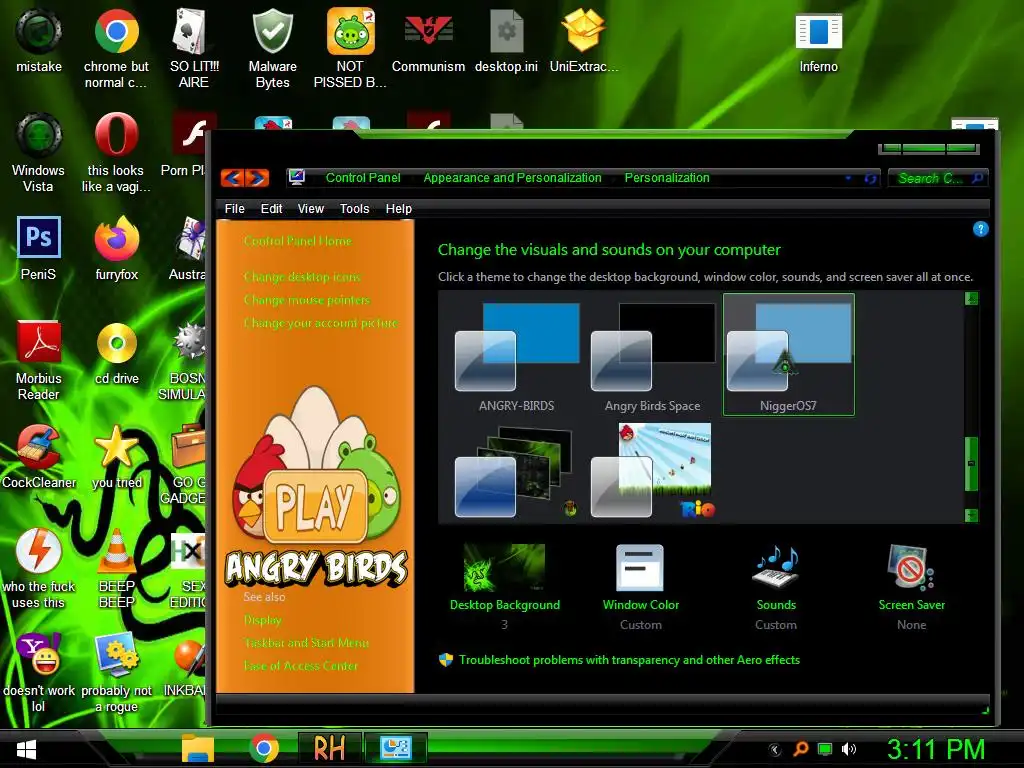The width and height of the screenshot is (1024, 768).
Task: Select the Yahoo 'doesn't work lol' icon
Action: (39, 654)
